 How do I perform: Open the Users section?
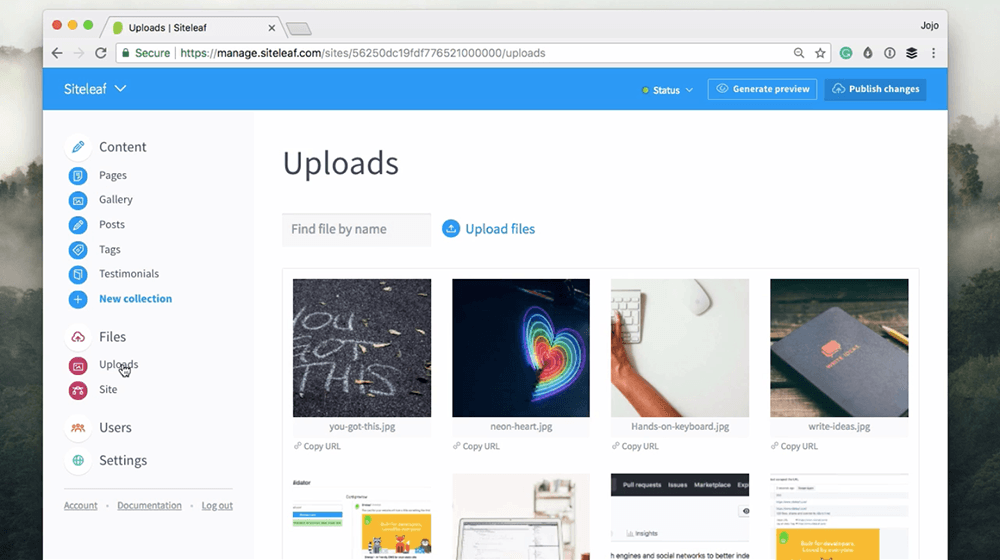(x=115, y=427)
